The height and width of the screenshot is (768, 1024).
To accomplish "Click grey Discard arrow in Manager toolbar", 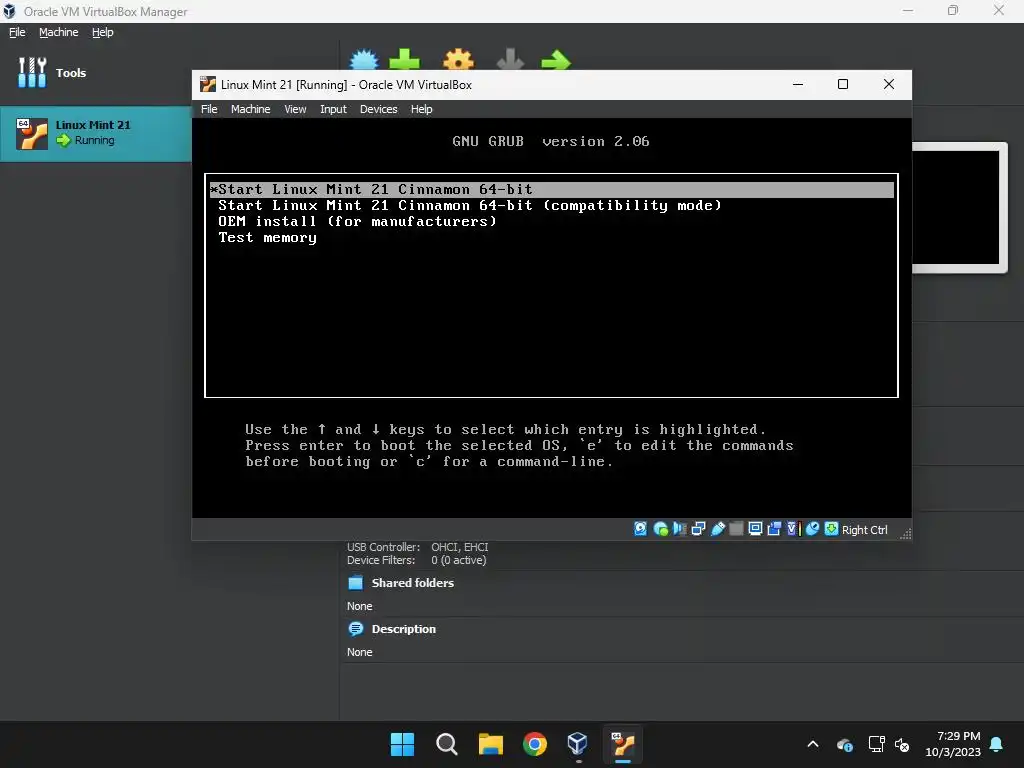I will point(510,60).
